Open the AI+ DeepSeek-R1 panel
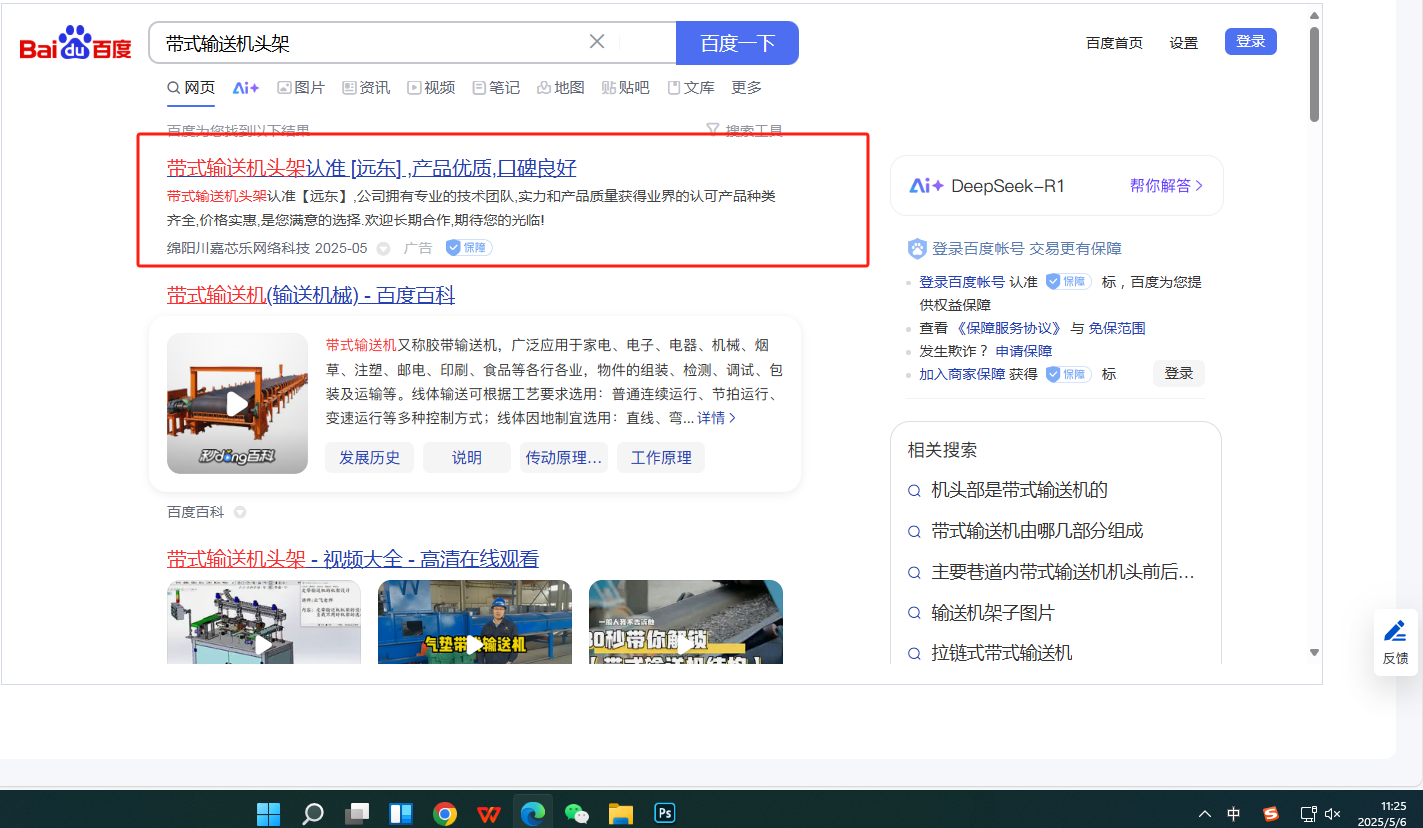Image resolution: width=1423 pixels, height=828 pixels. pos(1056,185)
